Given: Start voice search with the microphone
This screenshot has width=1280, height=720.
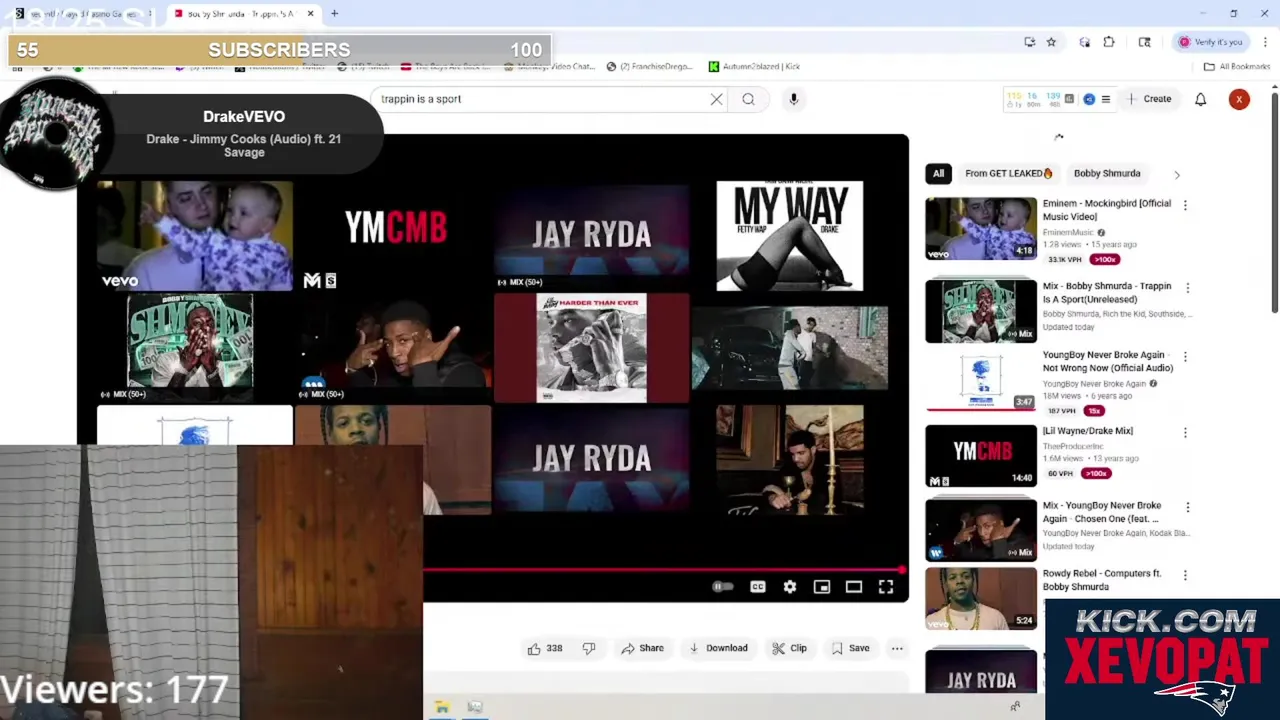Looking at the screenshot, I should point(794,99).
